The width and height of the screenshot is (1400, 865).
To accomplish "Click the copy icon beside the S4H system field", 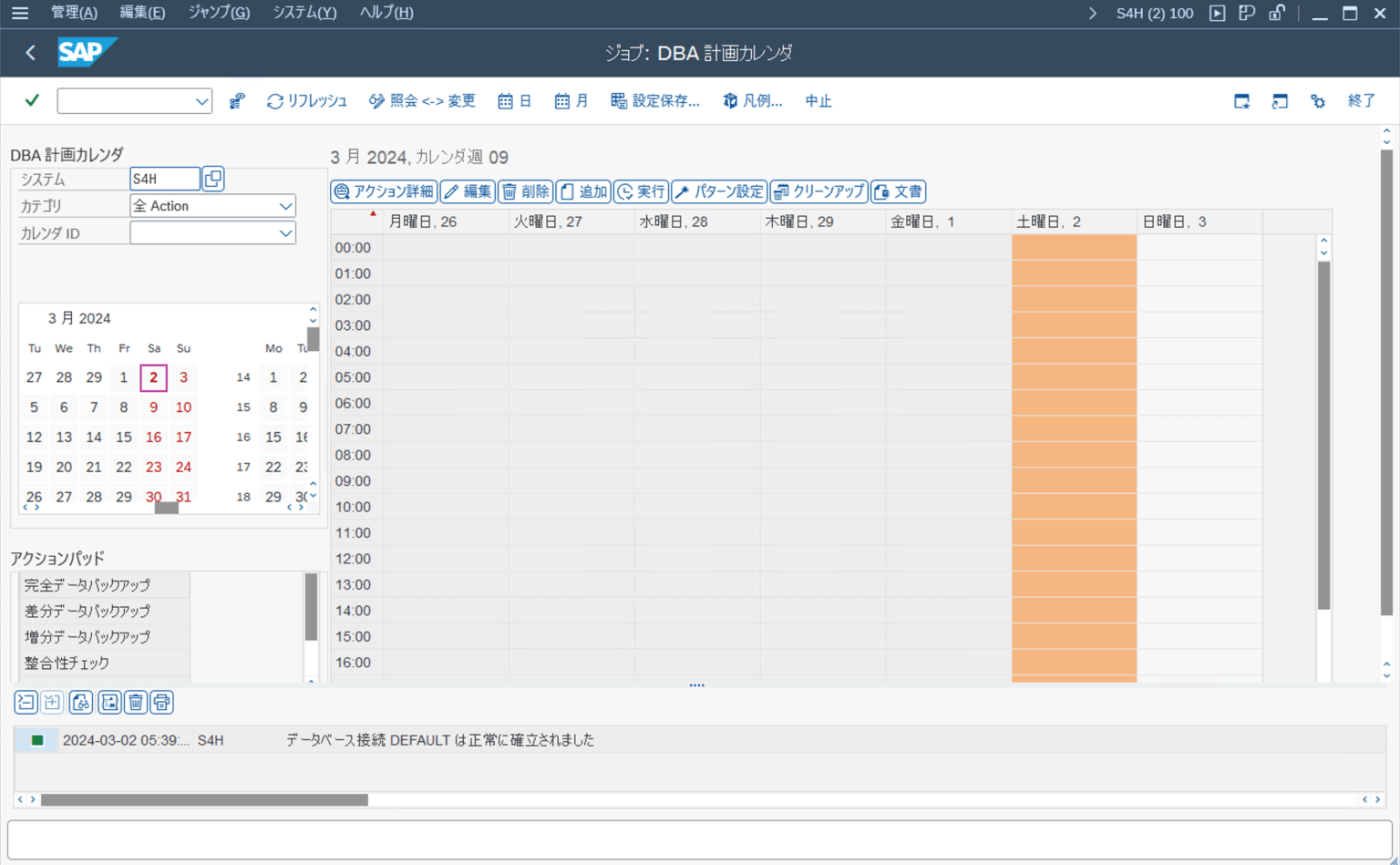I will [213, 179].
